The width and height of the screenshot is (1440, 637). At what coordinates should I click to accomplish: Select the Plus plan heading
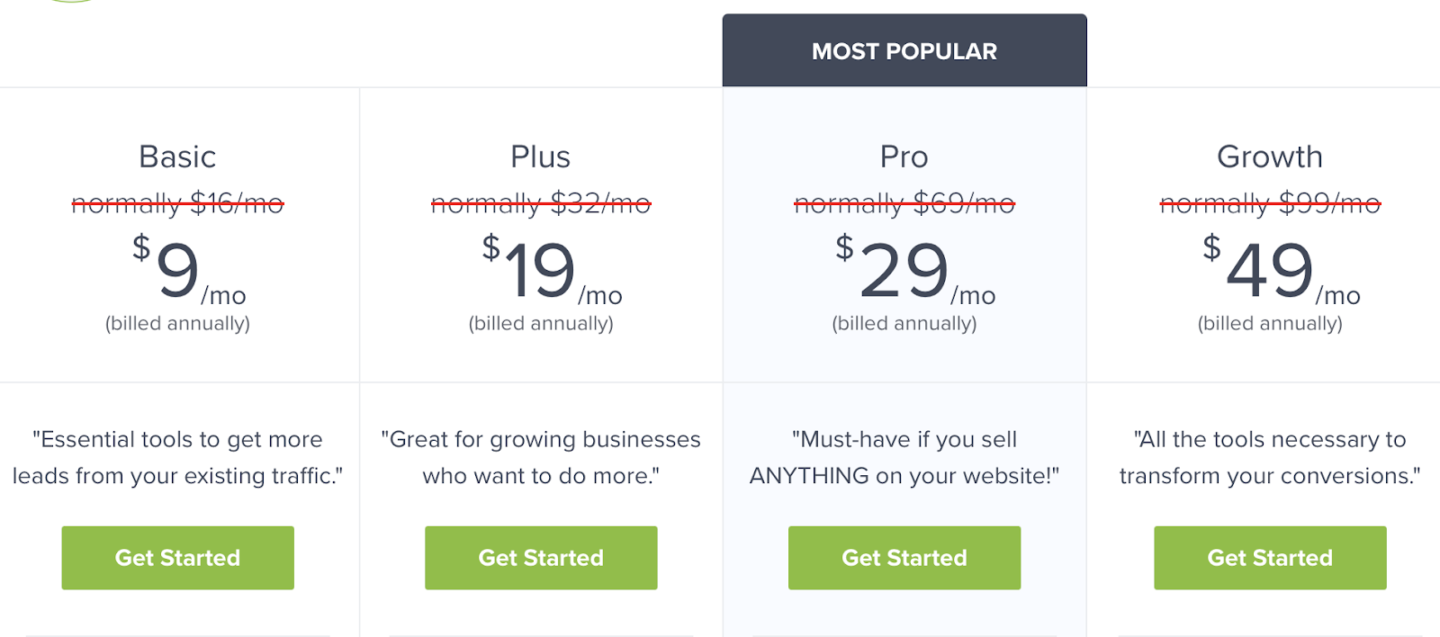pos(540,156)
